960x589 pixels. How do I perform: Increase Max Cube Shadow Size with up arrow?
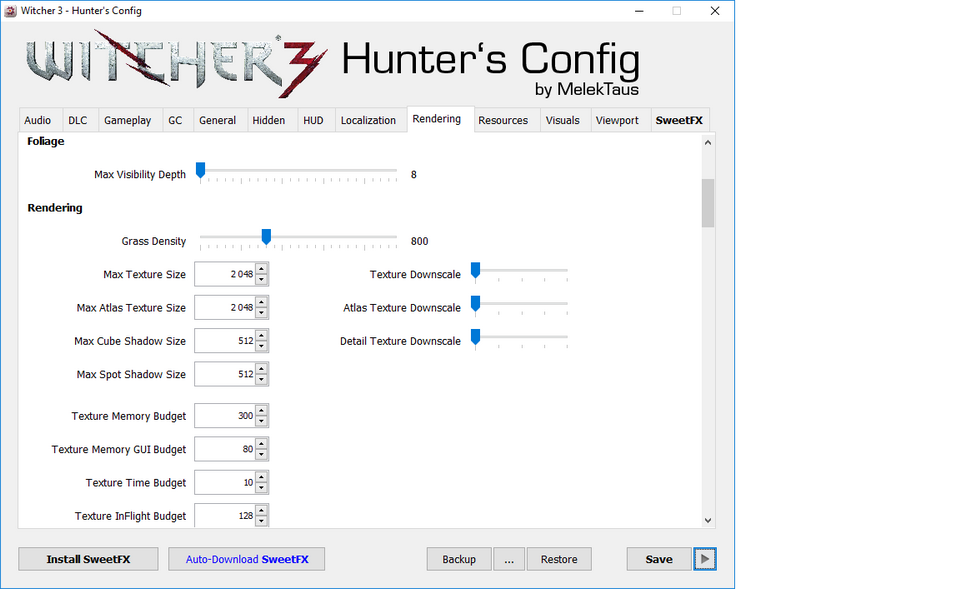[261, 336]
